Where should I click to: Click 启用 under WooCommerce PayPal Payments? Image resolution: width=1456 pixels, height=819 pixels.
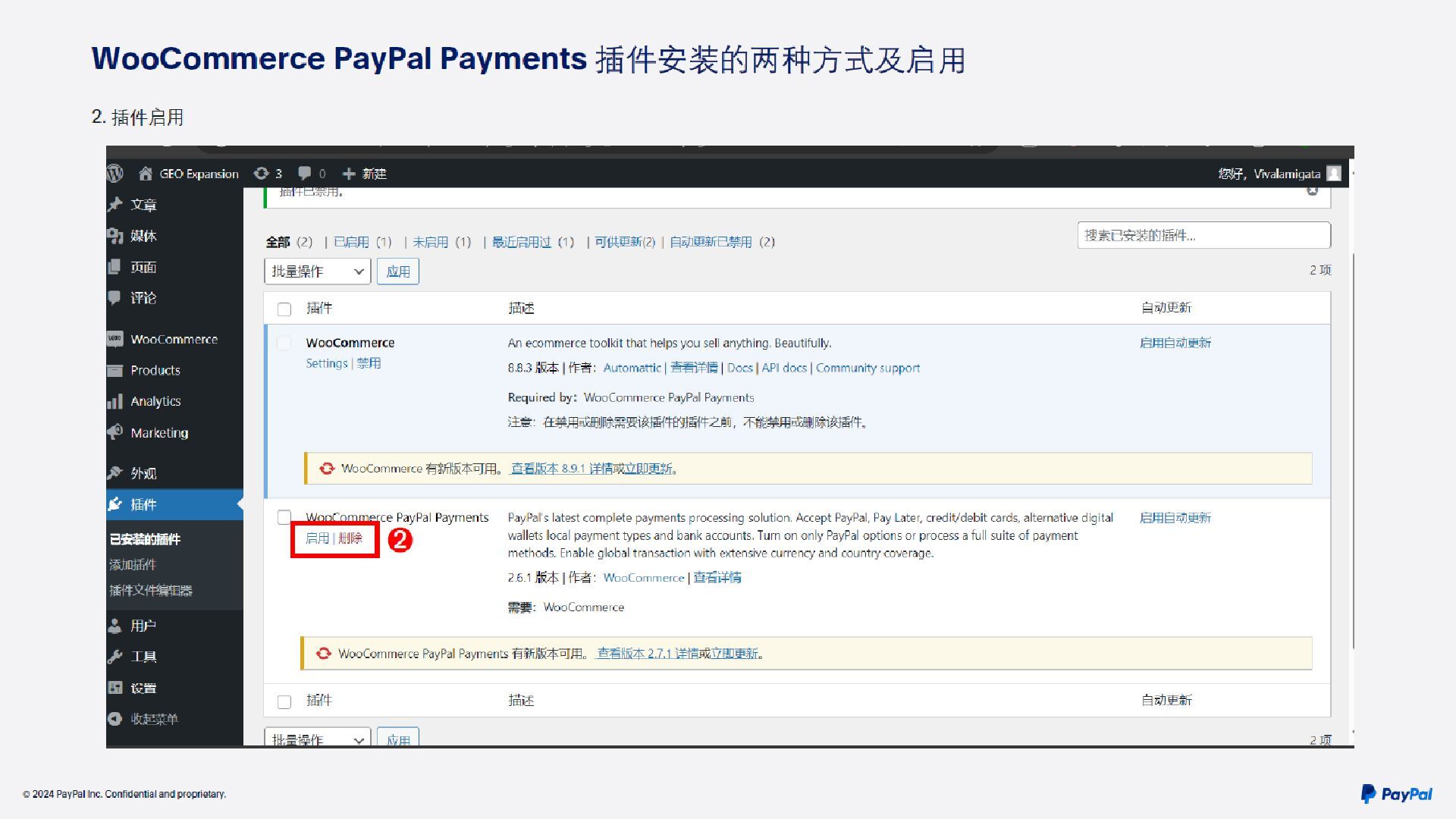(317, 538)
